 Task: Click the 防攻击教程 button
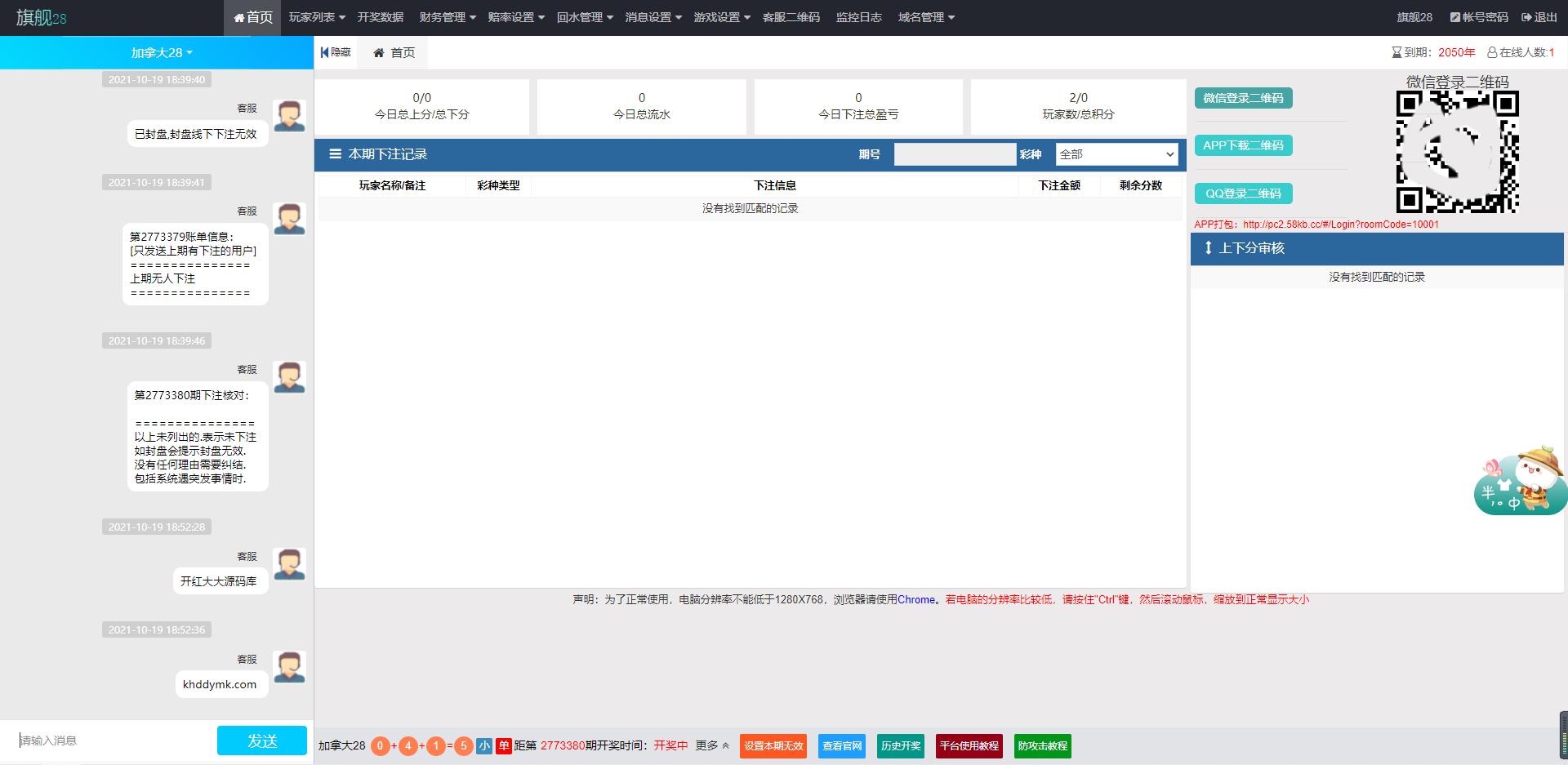[x=1043, y=746]
